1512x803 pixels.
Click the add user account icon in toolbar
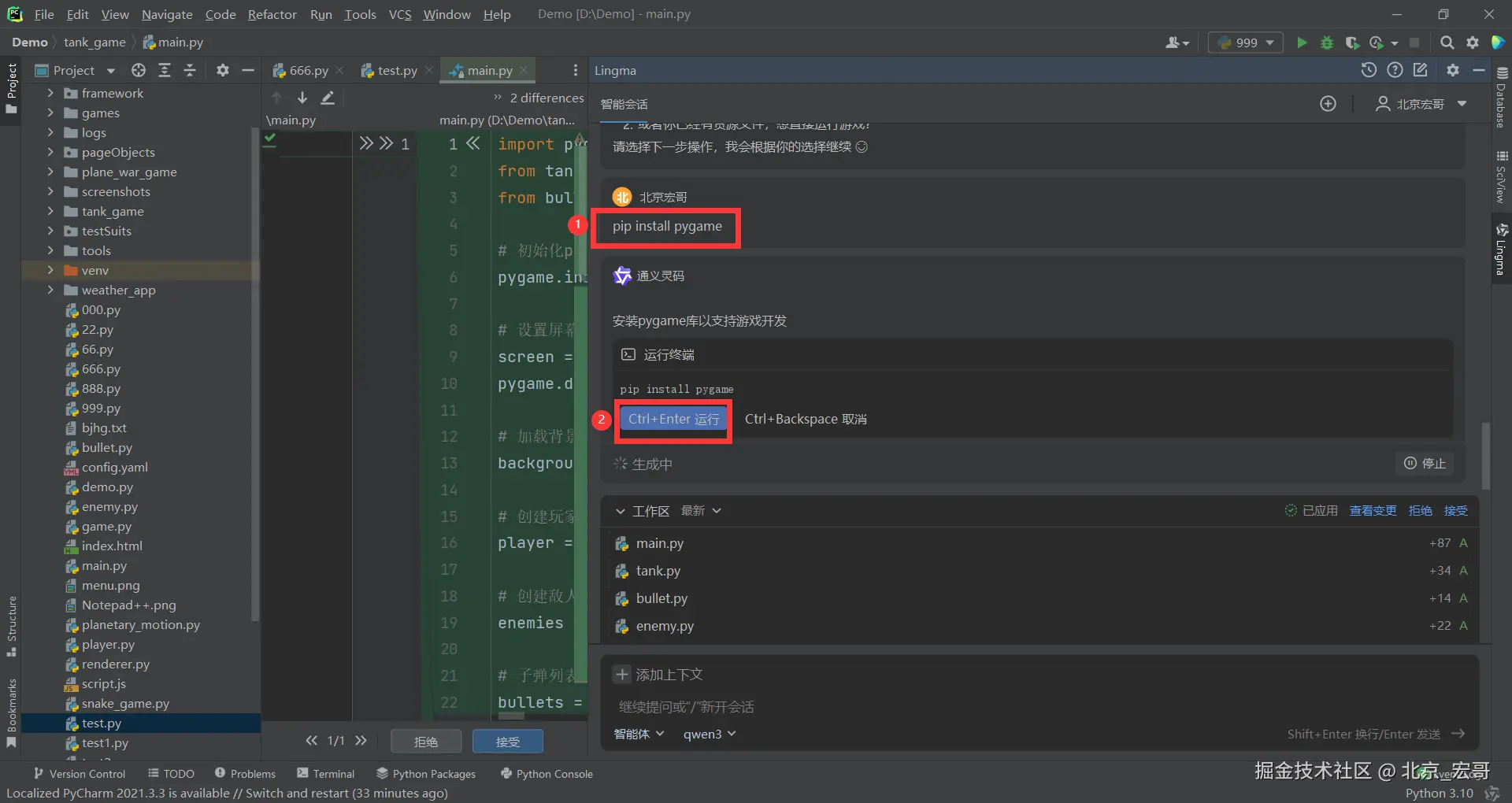(x=1177, y=43)
